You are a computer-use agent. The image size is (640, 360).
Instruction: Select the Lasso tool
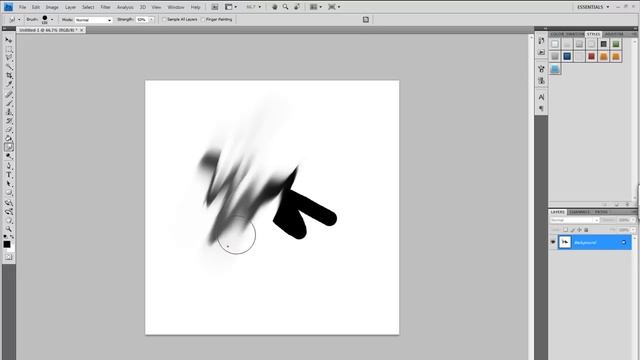tap(9, 58)
